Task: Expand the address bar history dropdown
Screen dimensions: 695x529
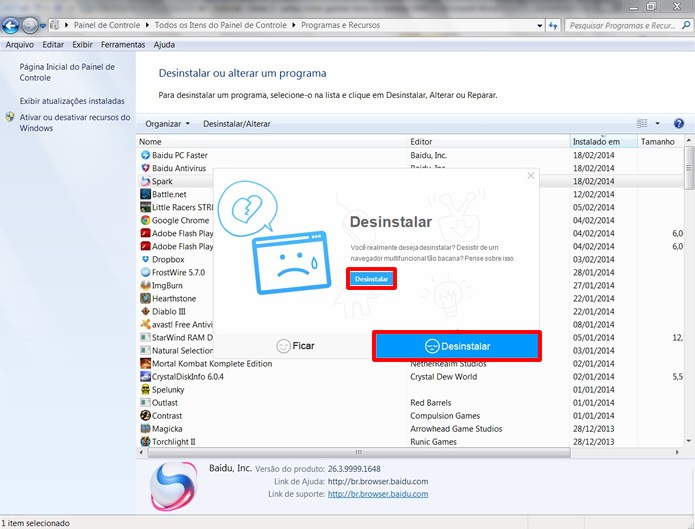Action: (x=539, y=26)
